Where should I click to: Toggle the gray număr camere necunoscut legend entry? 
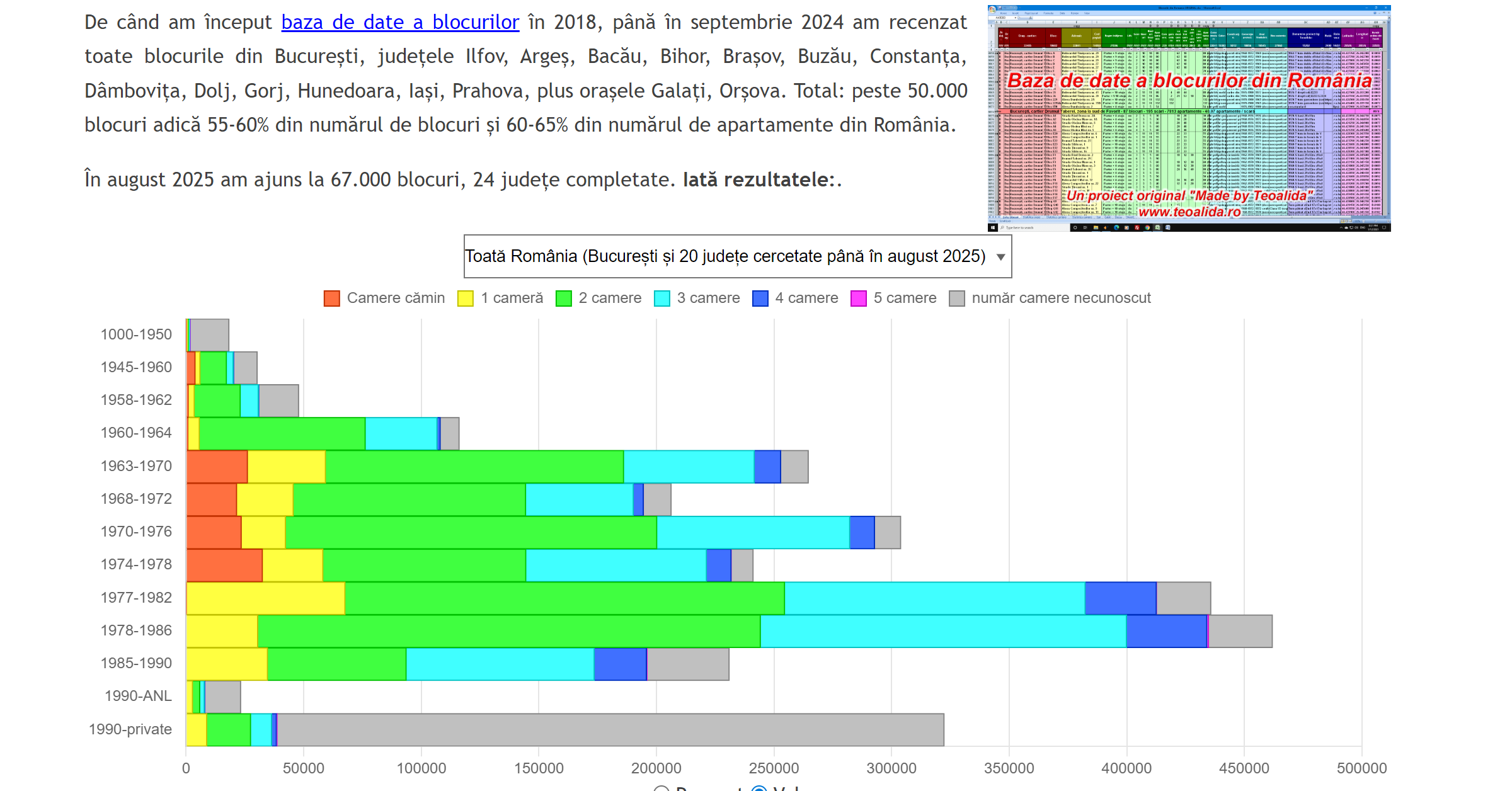tap(957, 299)
